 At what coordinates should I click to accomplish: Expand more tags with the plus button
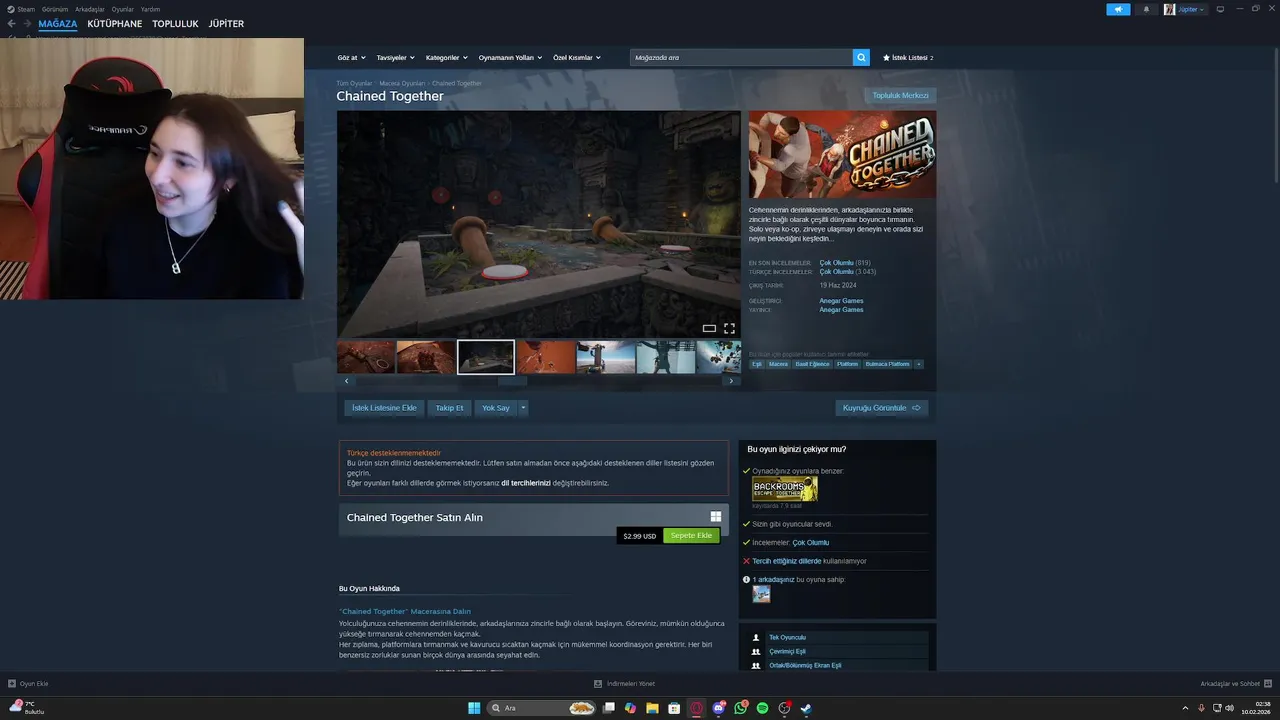pos(919,364)
